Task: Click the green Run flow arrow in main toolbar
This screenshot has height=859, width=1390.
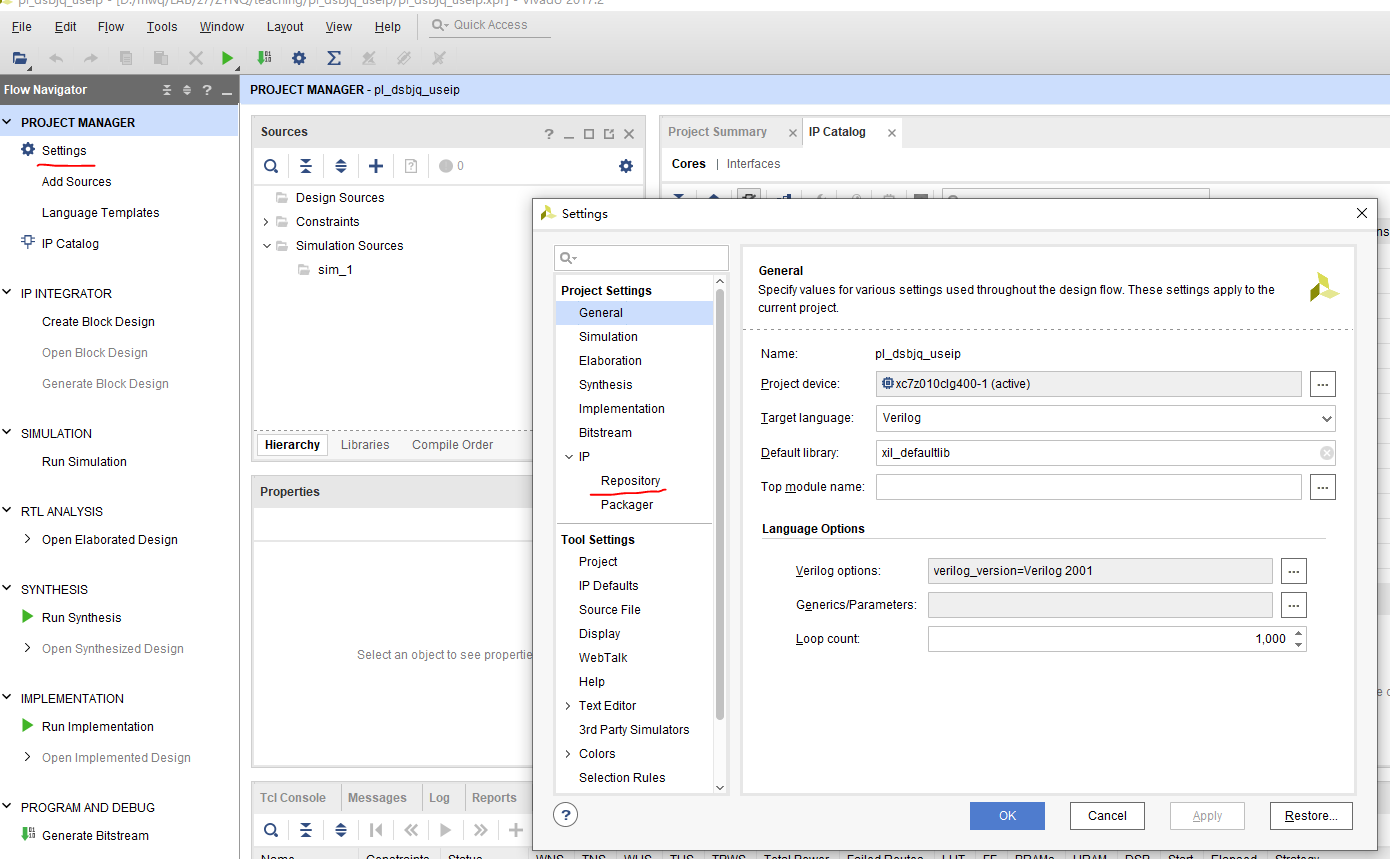Action: coord(228,58)
